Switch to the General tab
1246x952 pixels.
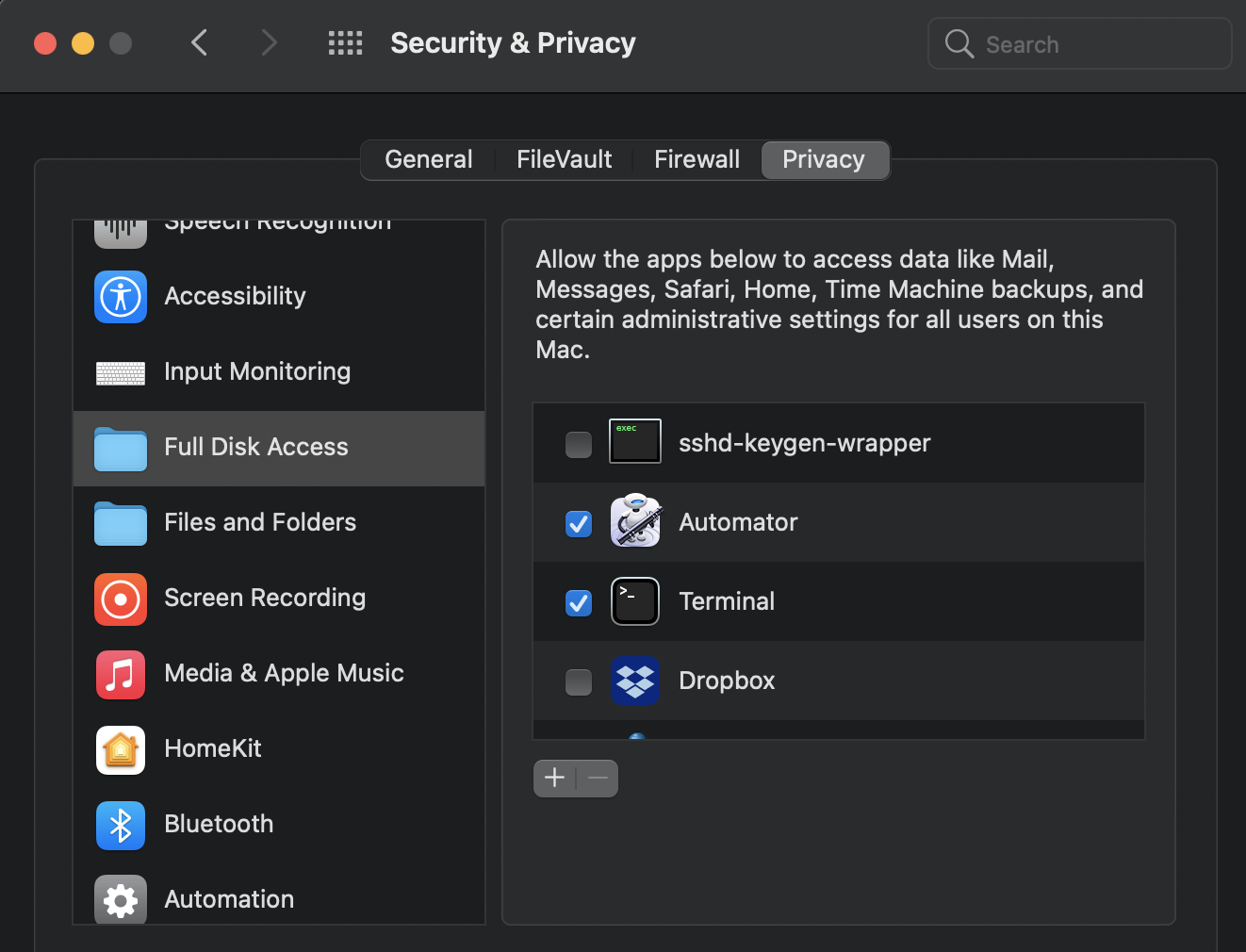pyautogui.click(x=429, y=160)
